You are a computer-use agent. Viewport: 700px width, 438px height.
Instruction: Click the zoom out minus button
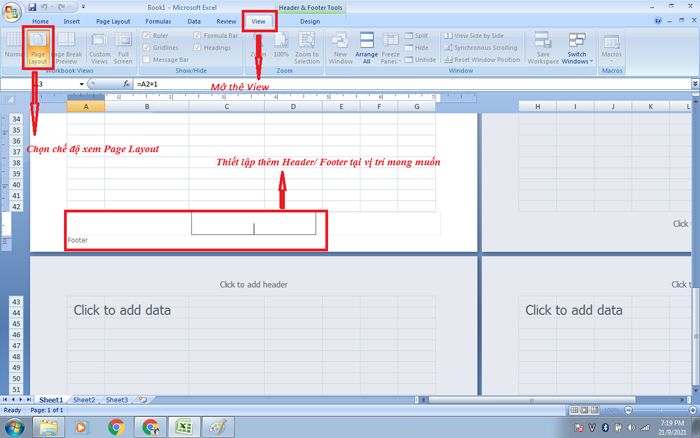(628, 410)
